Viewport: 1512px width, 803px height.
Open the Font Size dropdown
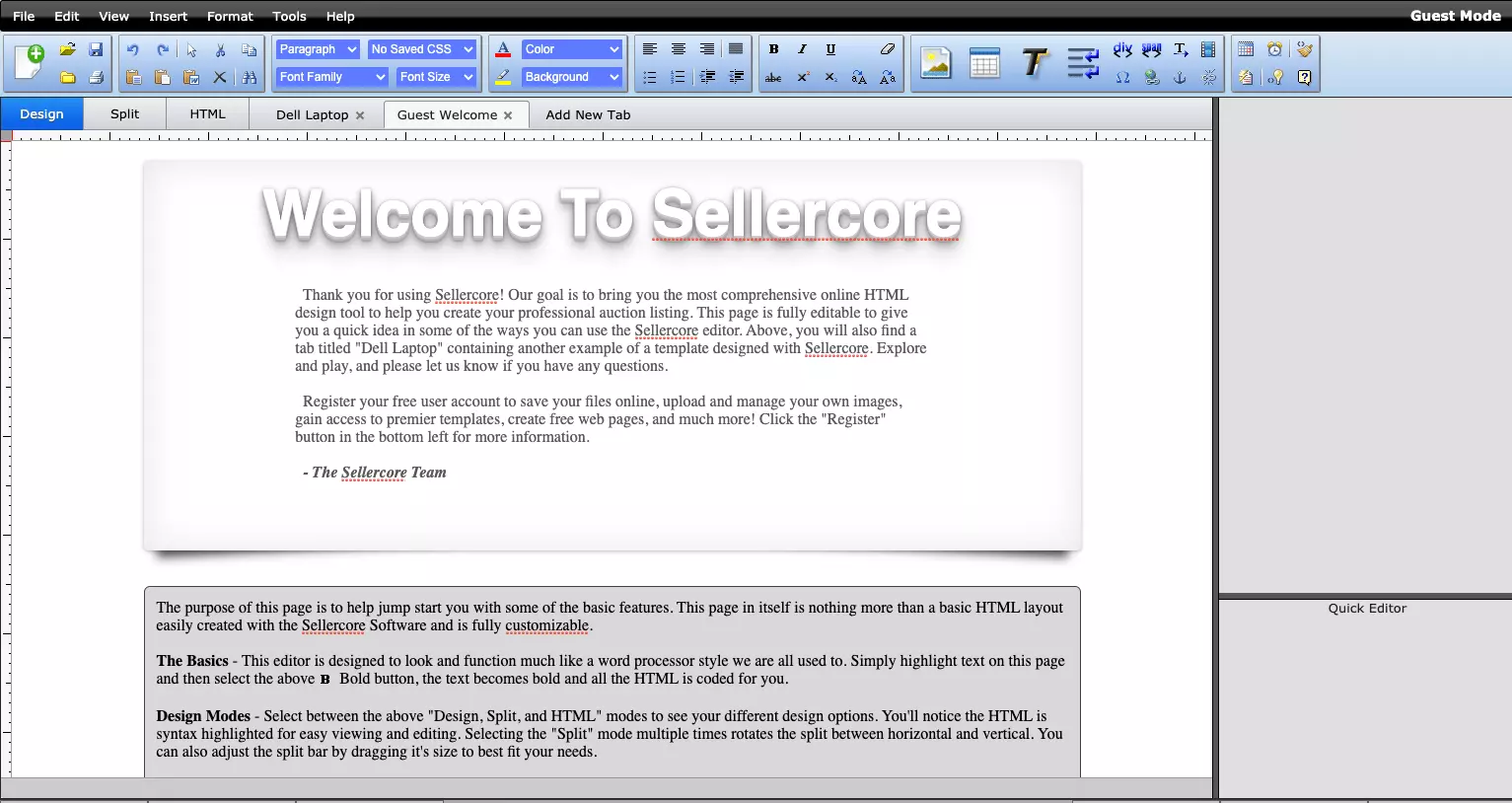[436, 77]
